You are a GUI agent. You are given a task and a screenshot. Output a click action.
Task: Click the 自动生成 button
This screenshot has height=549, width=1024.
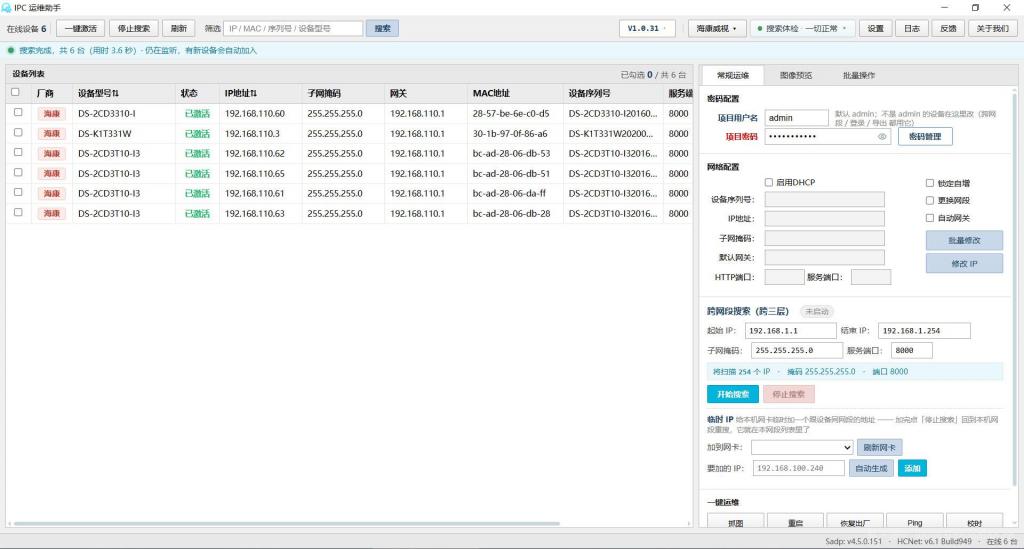pos(871,468)
